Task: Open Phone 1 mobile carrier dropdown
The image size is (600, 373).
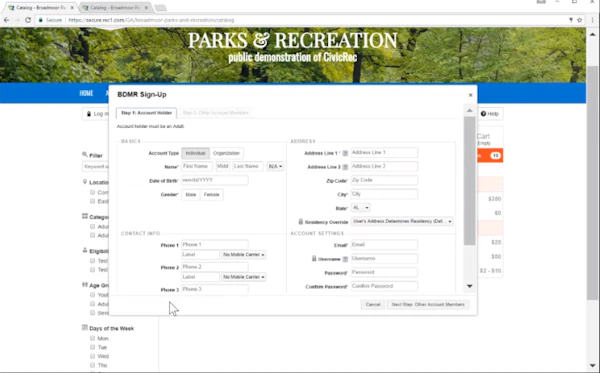Action: point(243,255)
